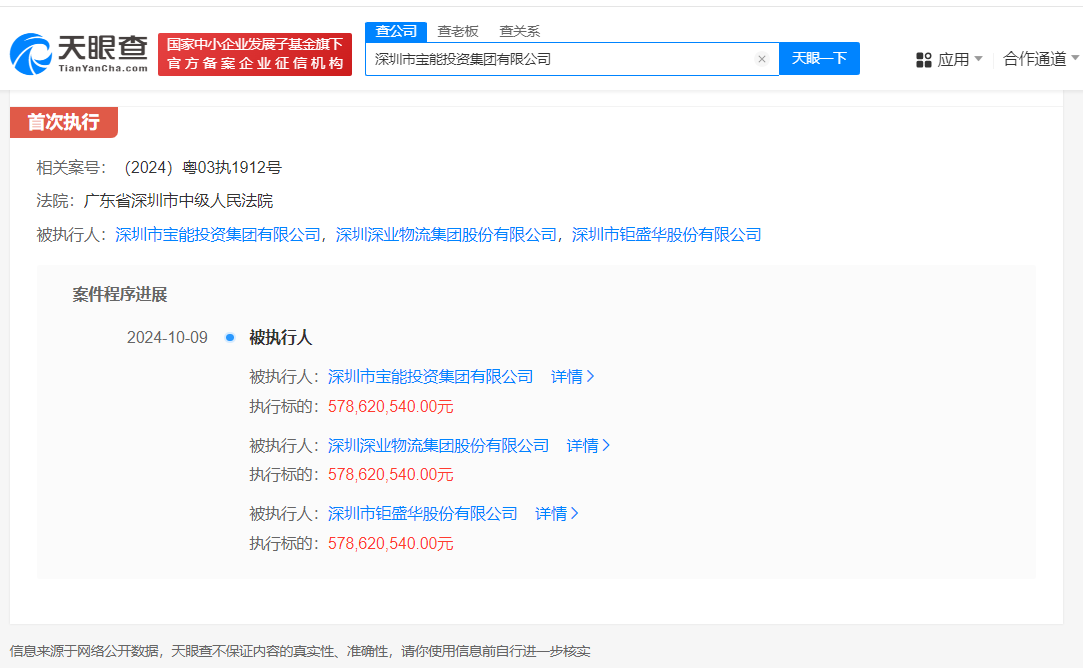Open 深圳市钜盛华股份有限公司 link in top 被执行人 line

tap(667, 235)
